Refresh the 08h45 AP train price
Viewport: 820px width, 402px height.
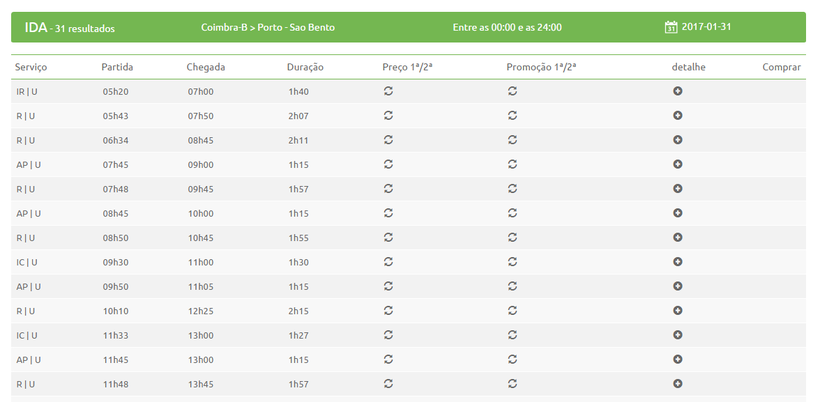389,213
